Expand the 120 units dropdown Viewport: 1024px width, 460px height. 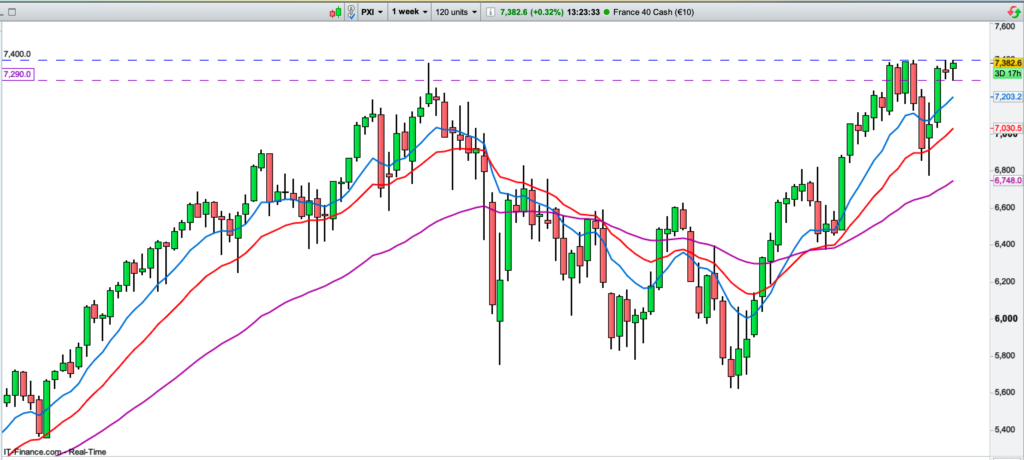click(456, 11)
